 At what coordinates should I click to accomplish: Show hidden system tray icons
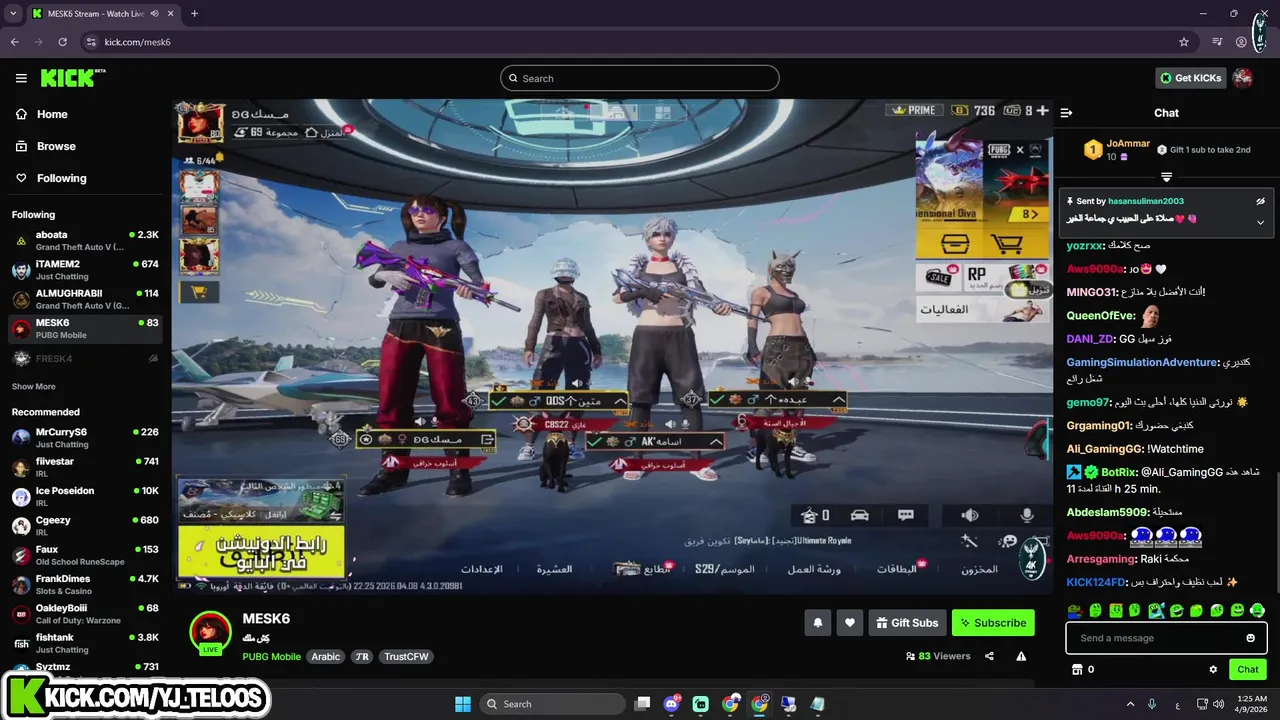pos(1130,704)
